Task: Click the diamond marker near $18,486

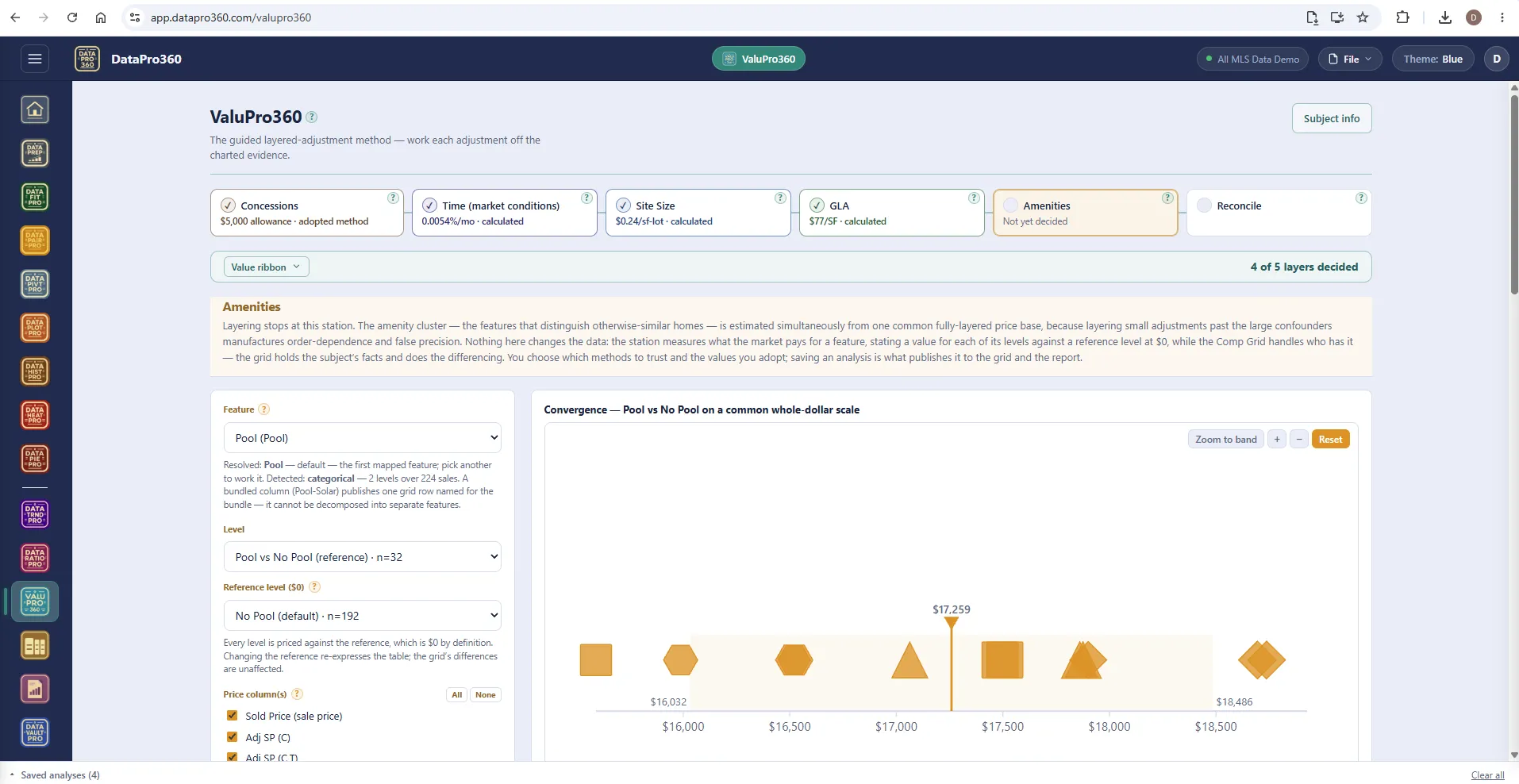Action: (x=1262, y=660)
